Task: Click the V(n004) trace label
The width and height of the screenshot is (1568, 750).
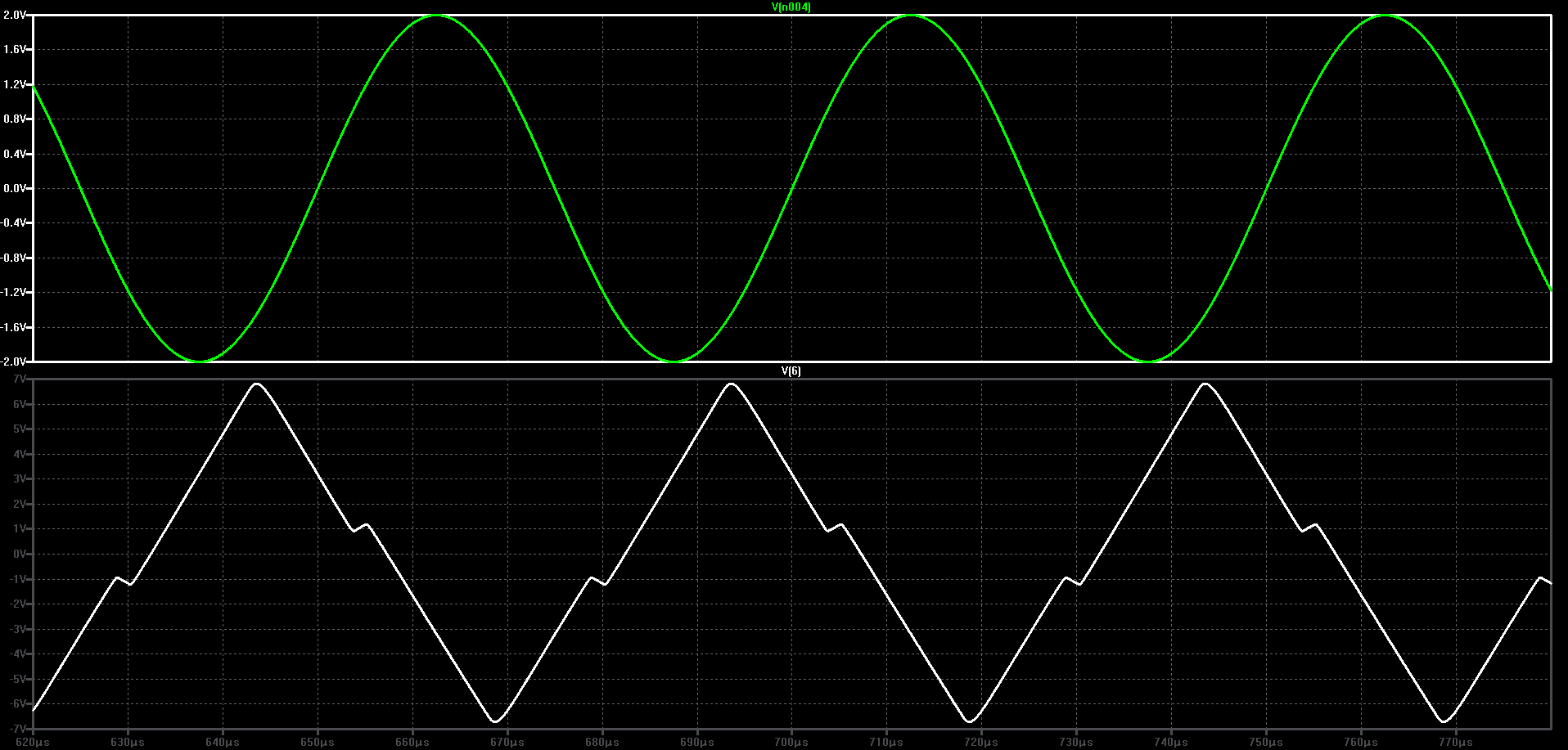Action: point(791,7)
